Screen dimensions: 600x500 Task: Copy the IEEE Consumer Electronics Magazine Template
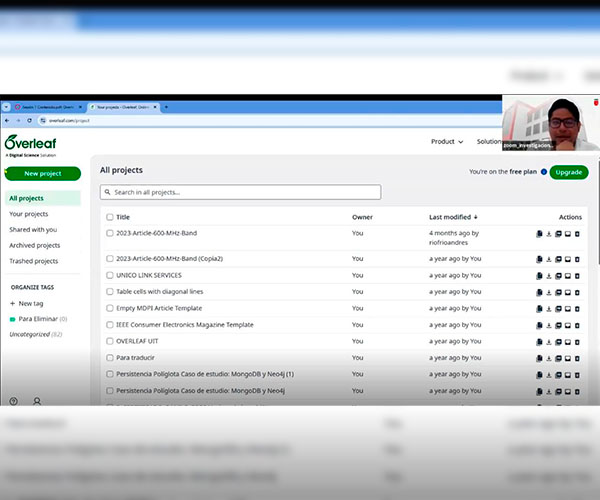point(539,325)
